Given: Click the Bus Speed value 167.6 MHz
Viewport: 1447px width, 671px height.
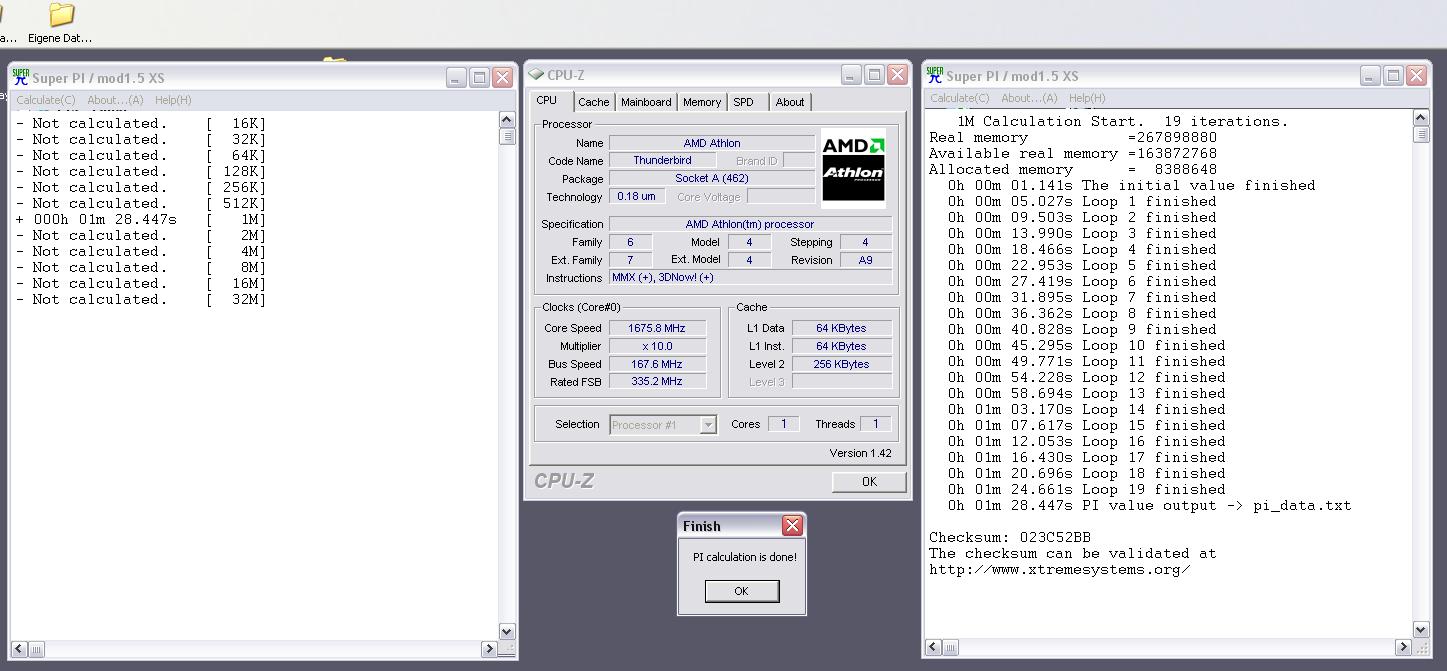Looking at the screenshot, I should coord(657,364).
